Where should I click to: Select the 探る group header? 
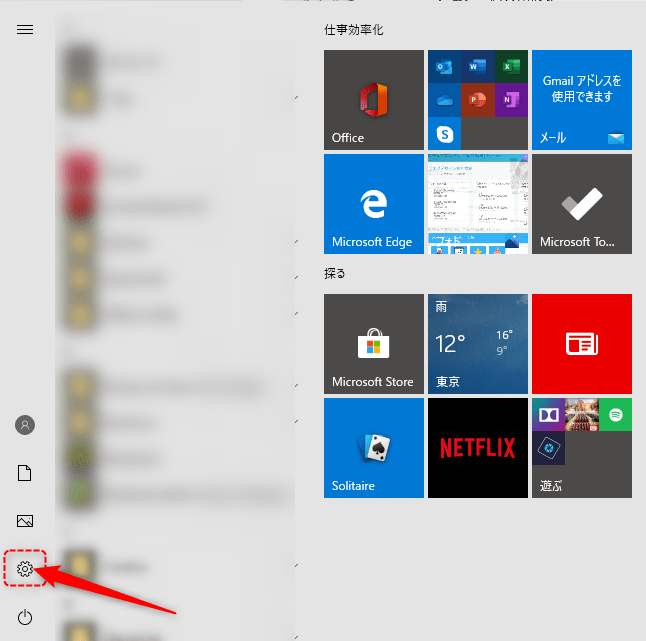pos(334,274)
